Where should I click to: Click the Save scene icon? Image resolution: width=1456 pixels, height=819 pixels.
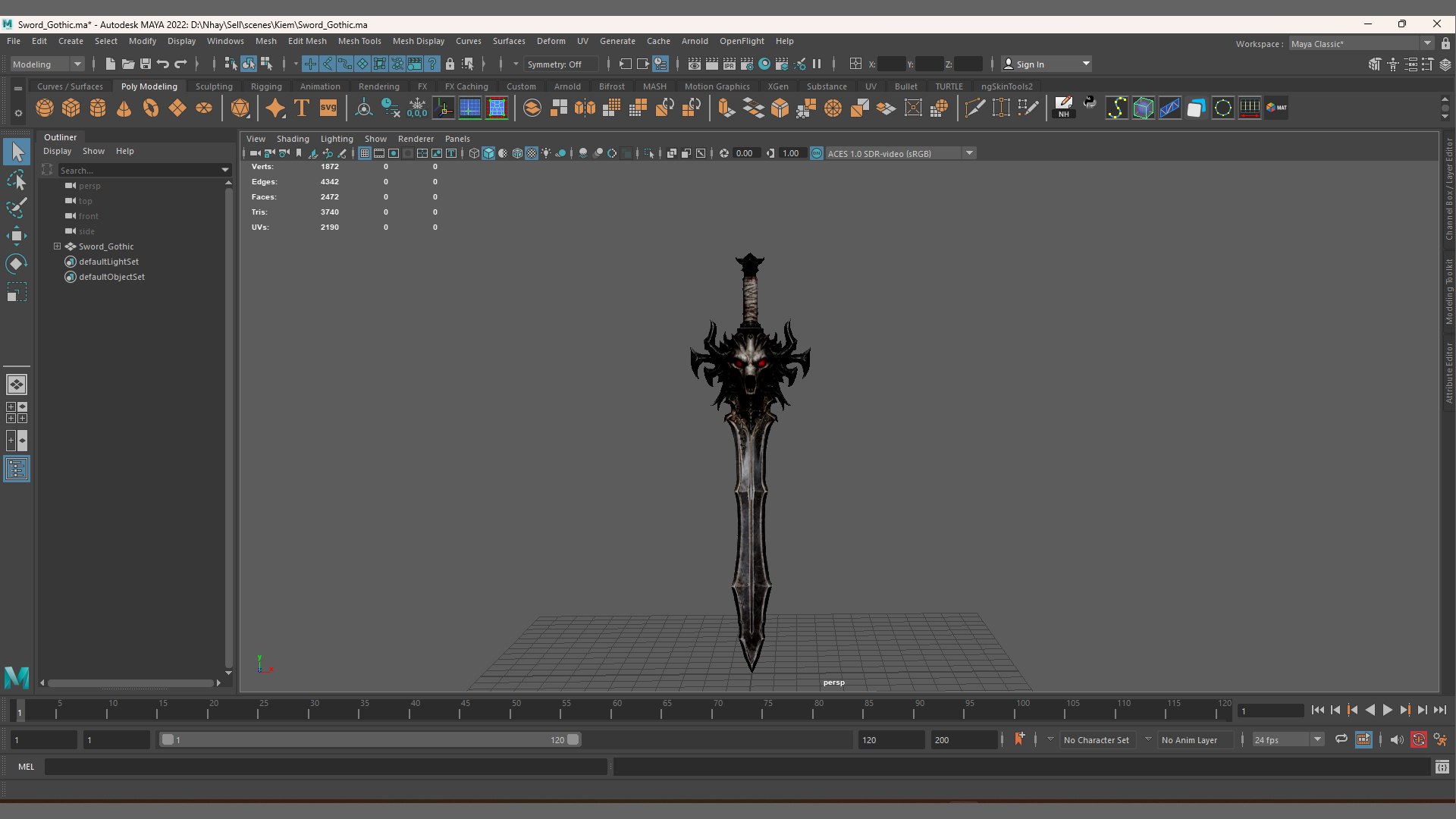[x=146, y=64]
